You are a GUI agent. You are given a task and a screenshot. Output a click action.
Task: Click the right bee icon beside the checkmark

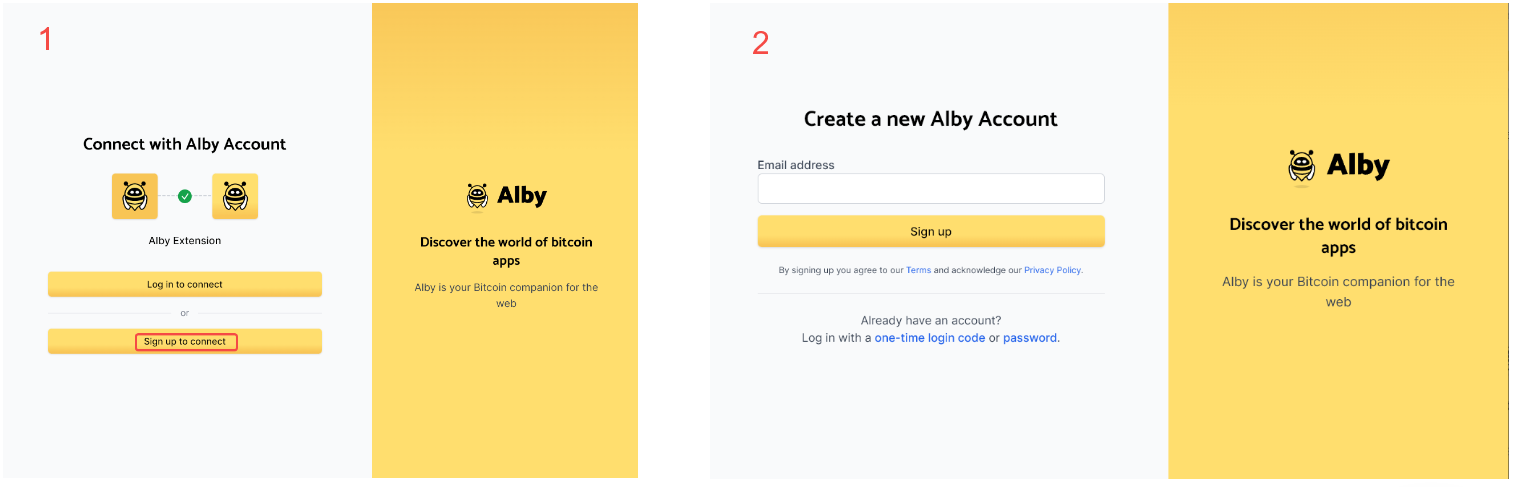coord(235,196)
